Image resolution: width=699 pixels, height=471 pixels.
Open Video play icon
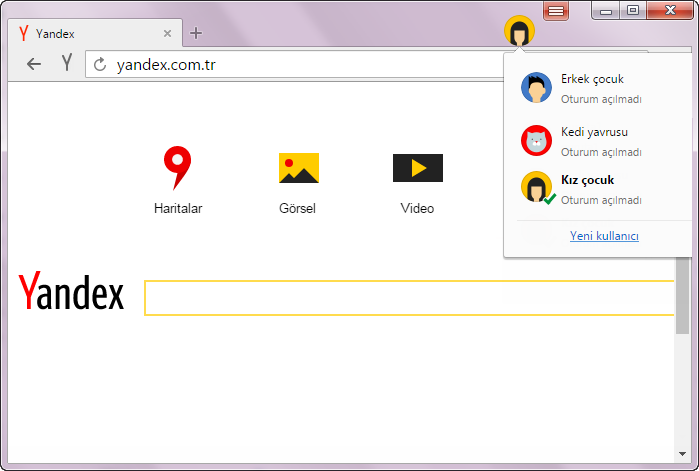(x=418, y=168)
